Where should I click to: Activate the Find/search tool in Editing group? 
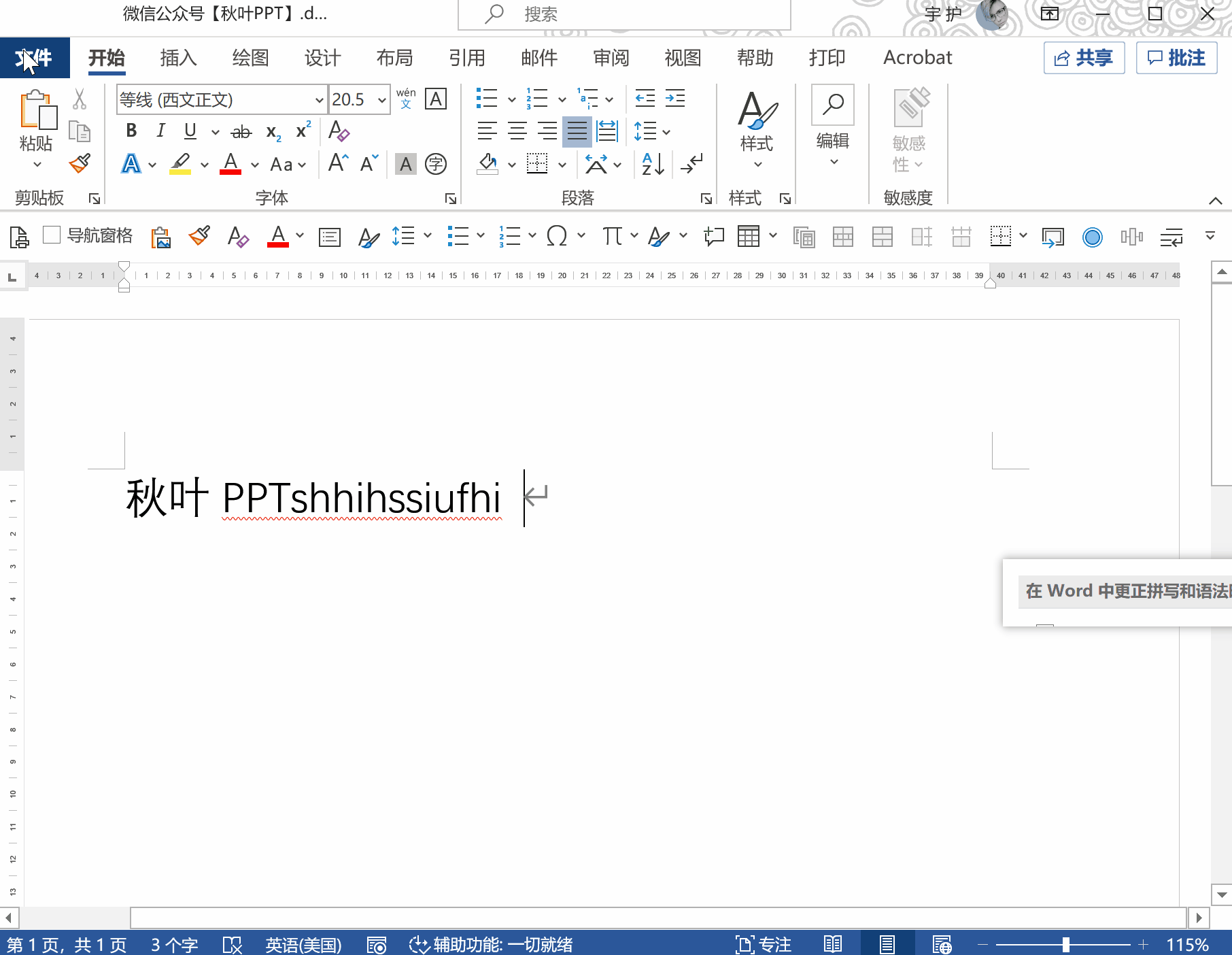pyautogui.click(x=832, y=105)
